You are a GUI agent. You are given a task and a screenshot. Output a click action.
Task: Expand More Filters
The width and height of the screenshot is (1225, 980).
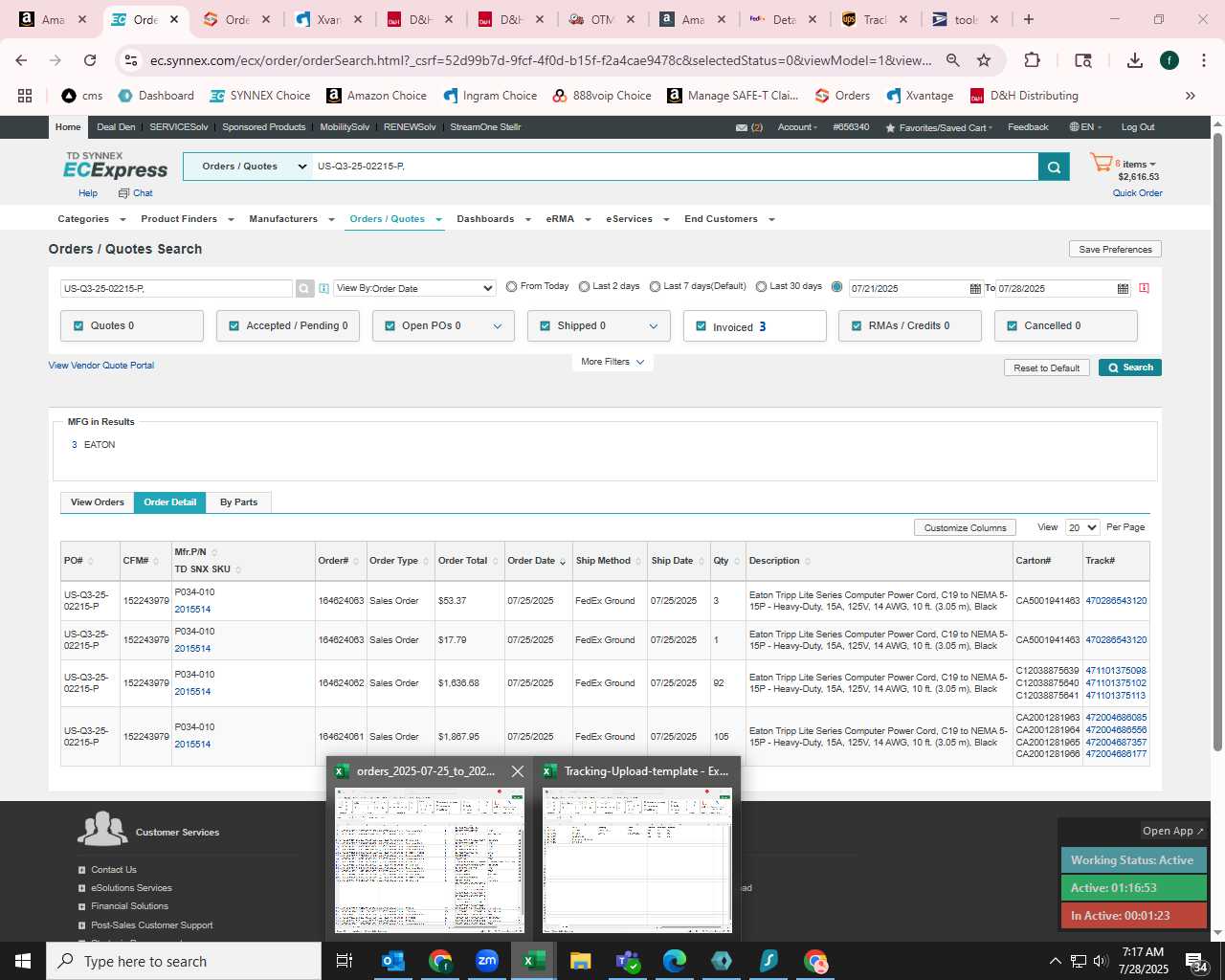(x=612, y=362)
